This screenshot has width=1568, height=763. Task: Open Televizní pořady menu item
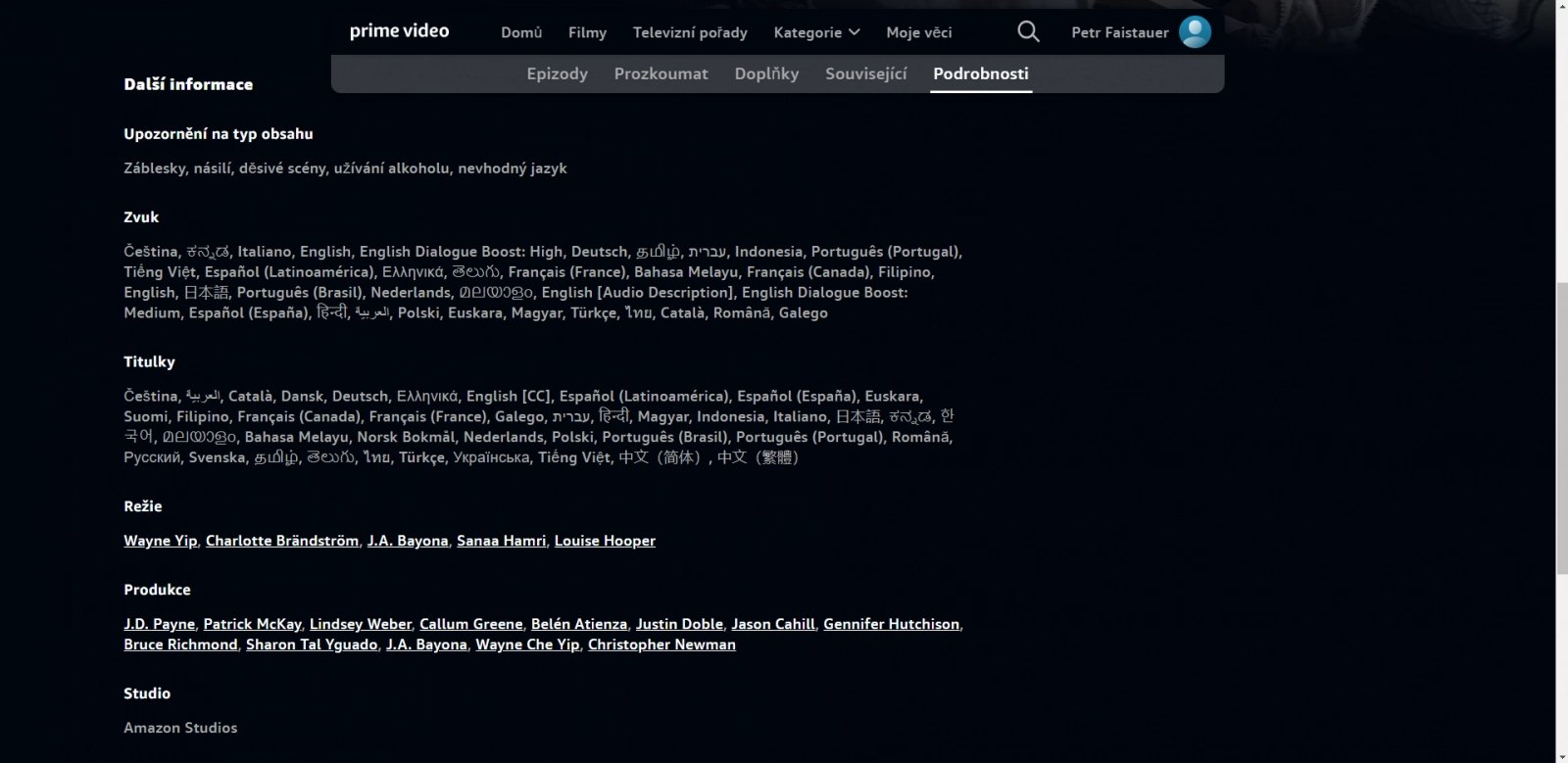pos(690,32)
